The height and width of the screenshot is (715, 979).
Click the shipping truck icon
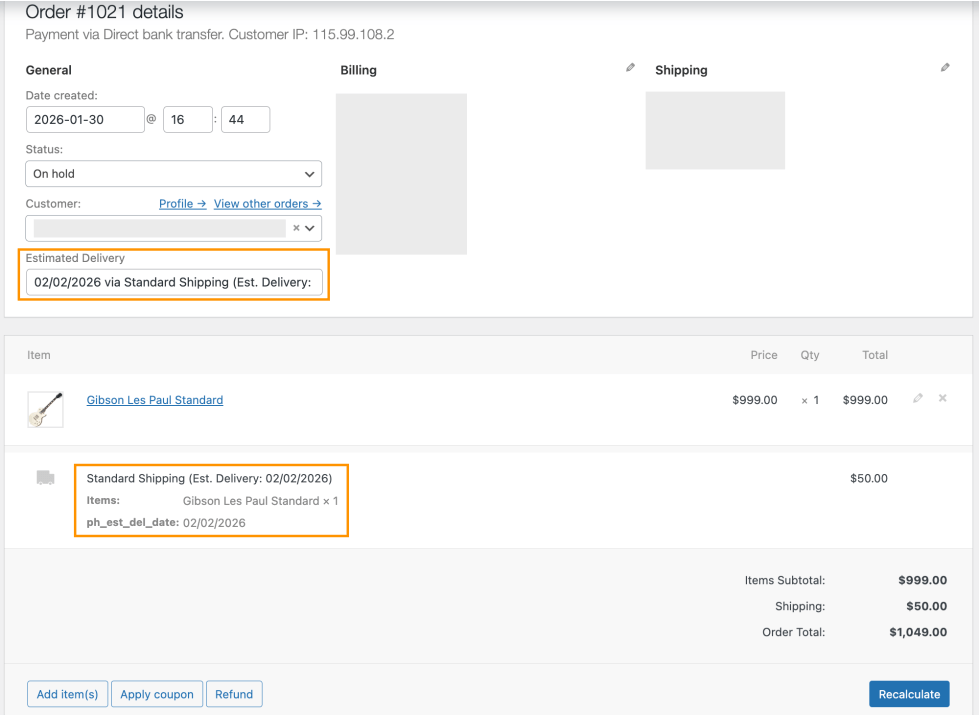point(45,478)
